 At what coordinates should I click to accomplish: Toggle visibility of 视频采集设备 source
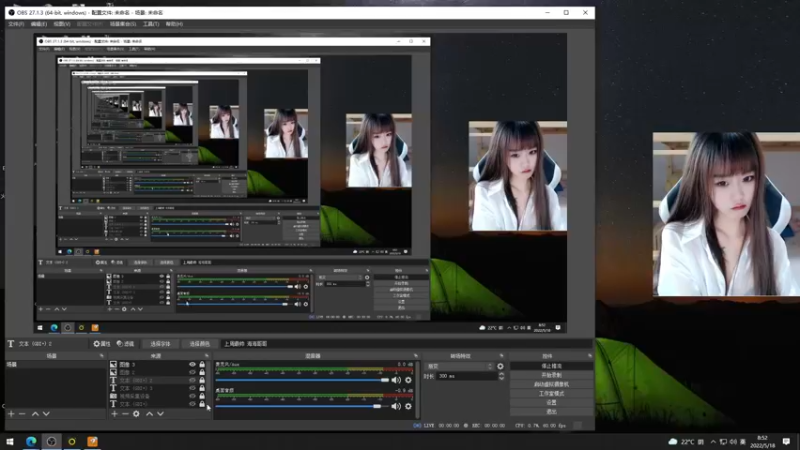point(192,395)
